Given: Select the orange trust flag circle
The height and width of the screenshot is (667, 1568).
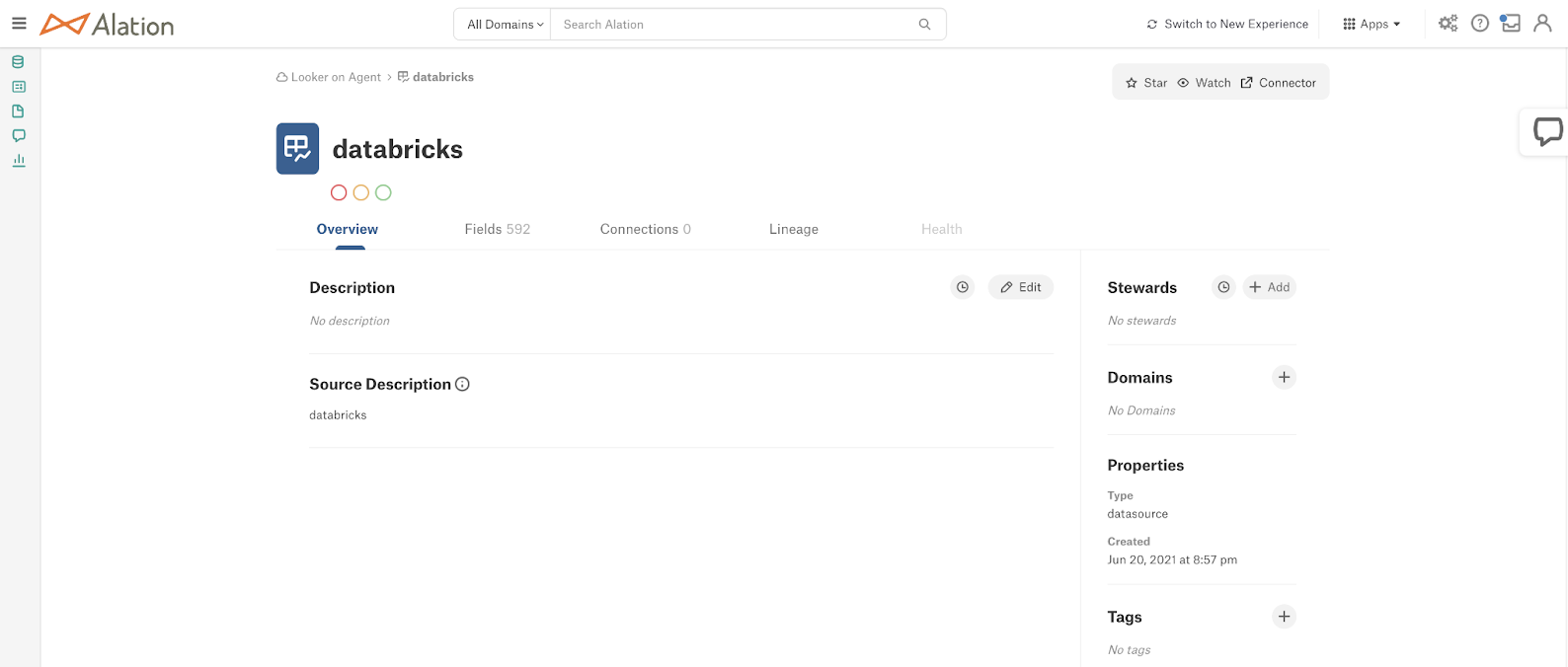Looking at the screenshot, I should tap(361, 193).
